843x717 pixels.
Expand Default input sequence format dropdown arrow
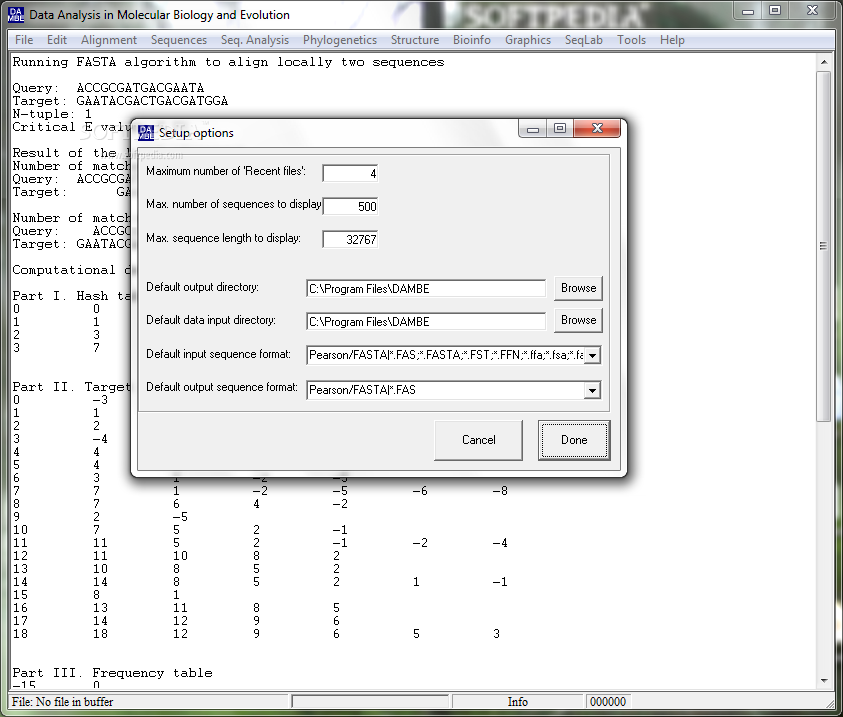pos(592,355)
